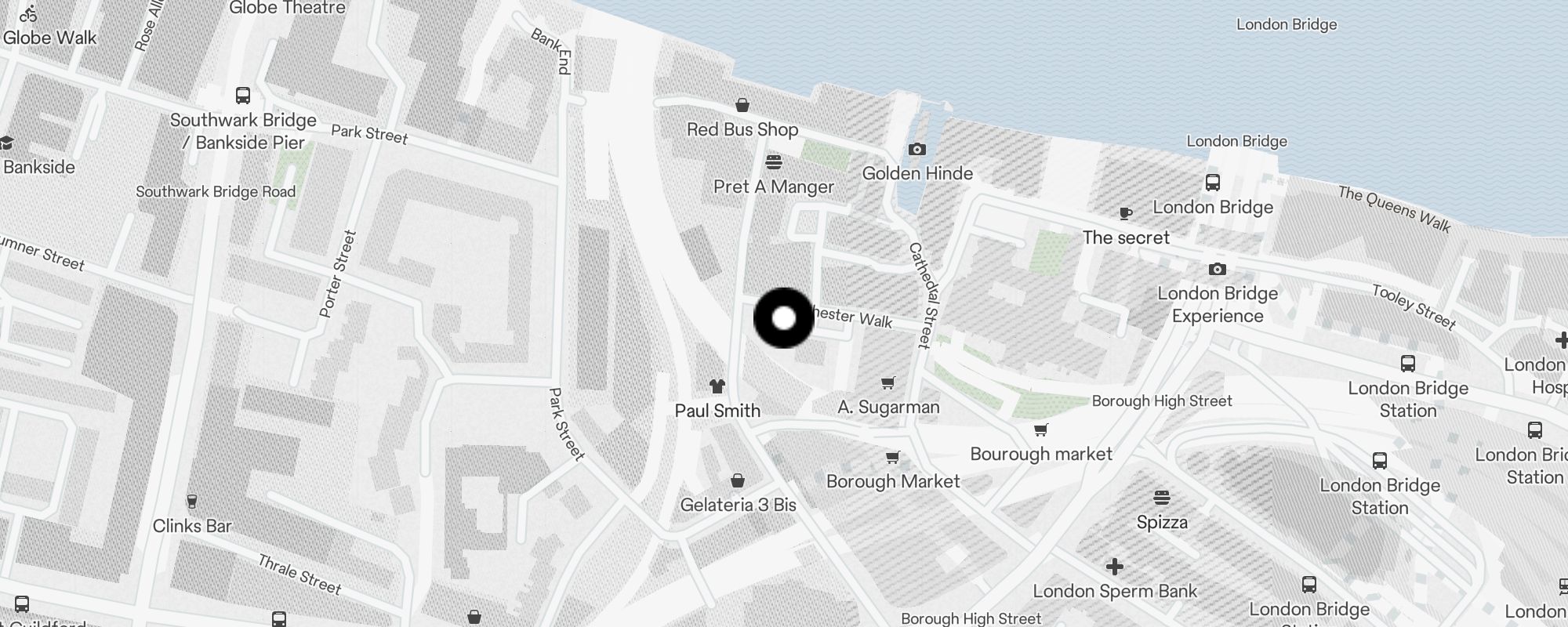The width and height of the screenshot is (1568, 627).
Task: Click the black location marker pin
Action: click(784, 318)
